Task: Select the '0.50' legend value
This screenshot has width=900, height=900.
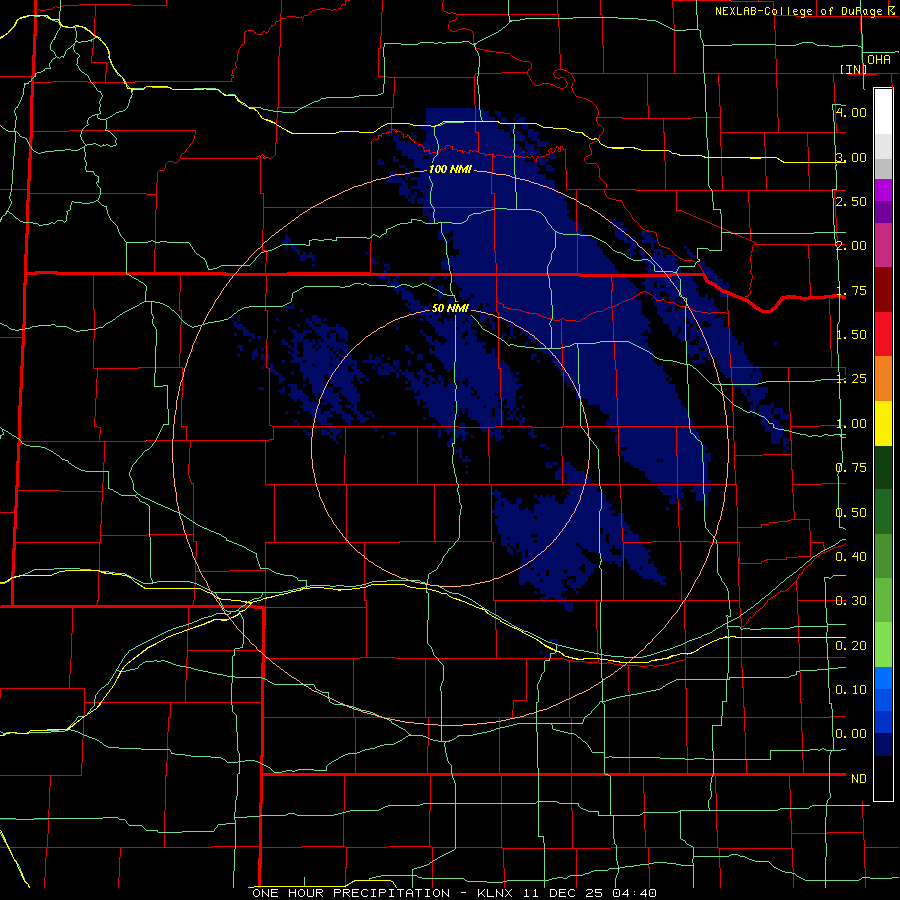Action: pos(851,513)
